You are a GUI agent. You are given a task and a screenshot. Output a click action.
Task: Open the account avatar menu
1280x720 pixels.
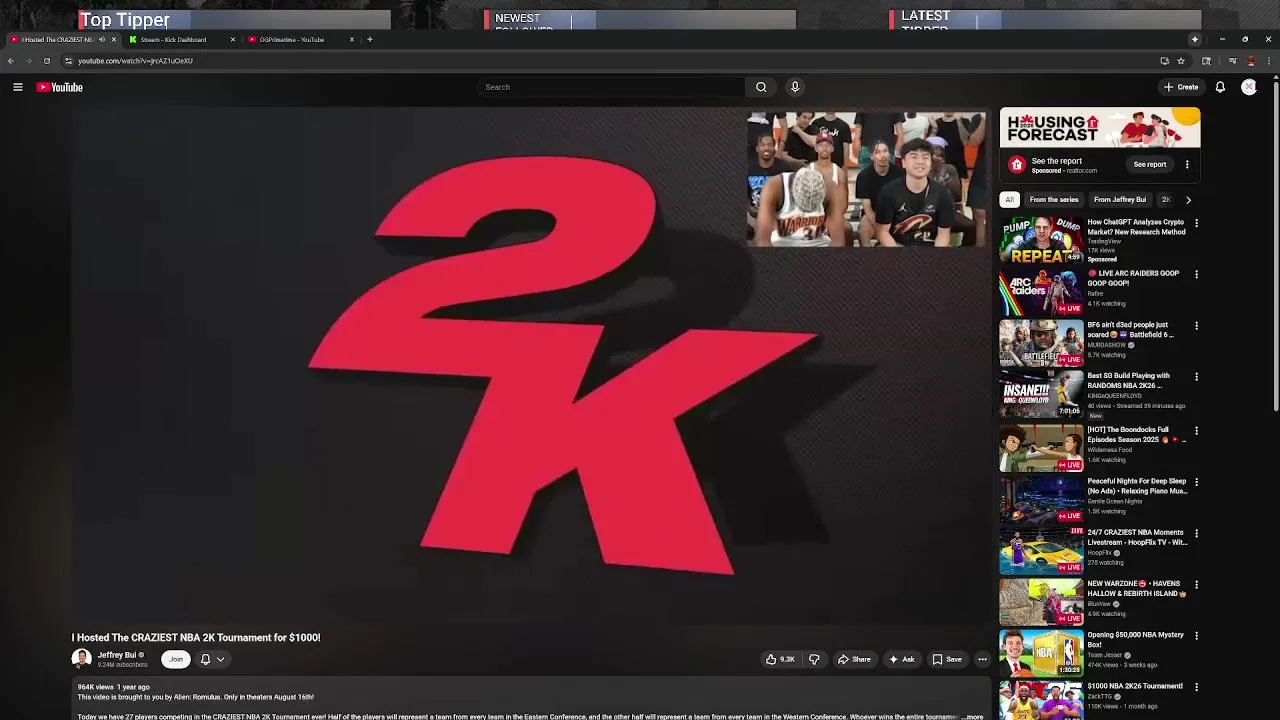coord(1249,87)
